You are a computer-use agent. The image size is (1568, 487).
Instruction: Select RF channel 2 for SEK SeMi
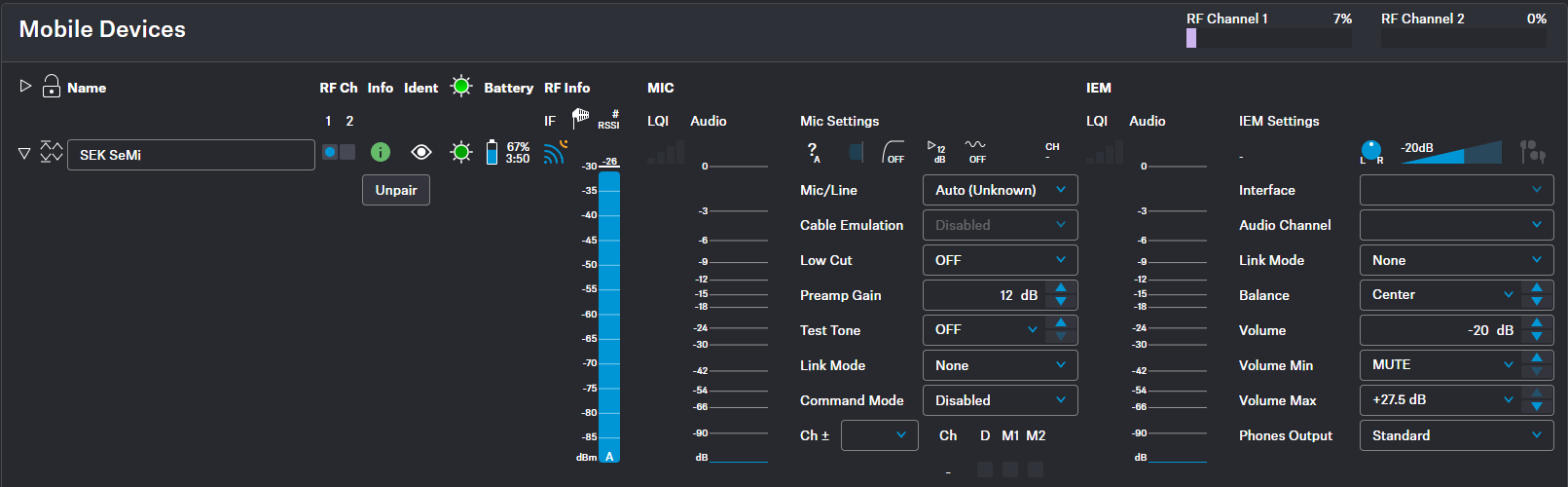(347, 152)
